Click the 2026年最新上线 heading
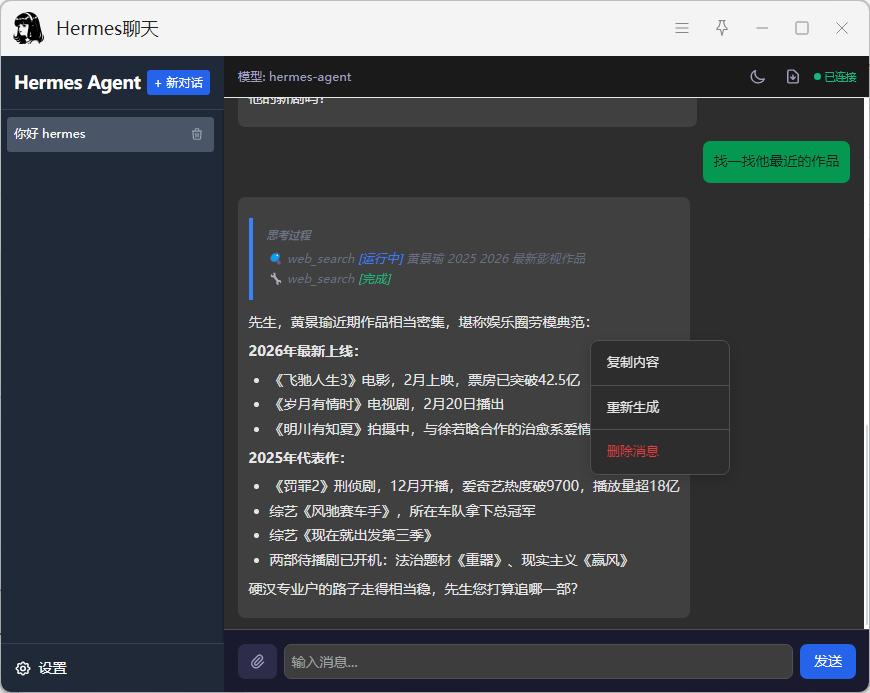 304,351
